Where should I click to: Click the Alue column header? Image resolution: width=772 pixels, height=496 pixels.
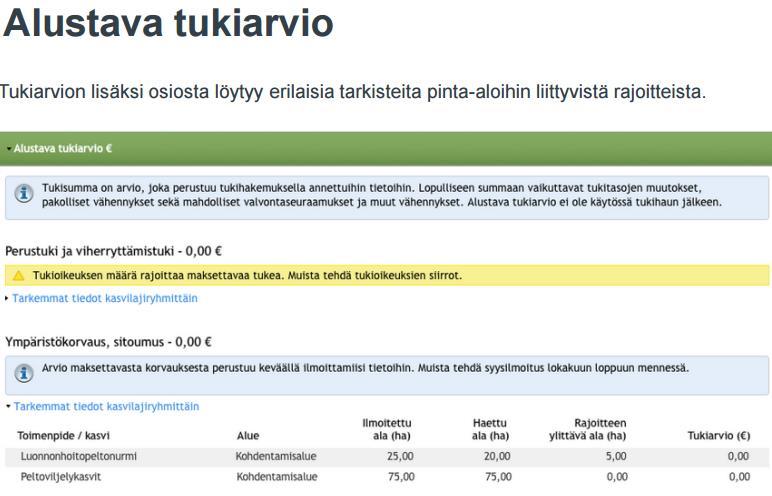pos(248,436)
